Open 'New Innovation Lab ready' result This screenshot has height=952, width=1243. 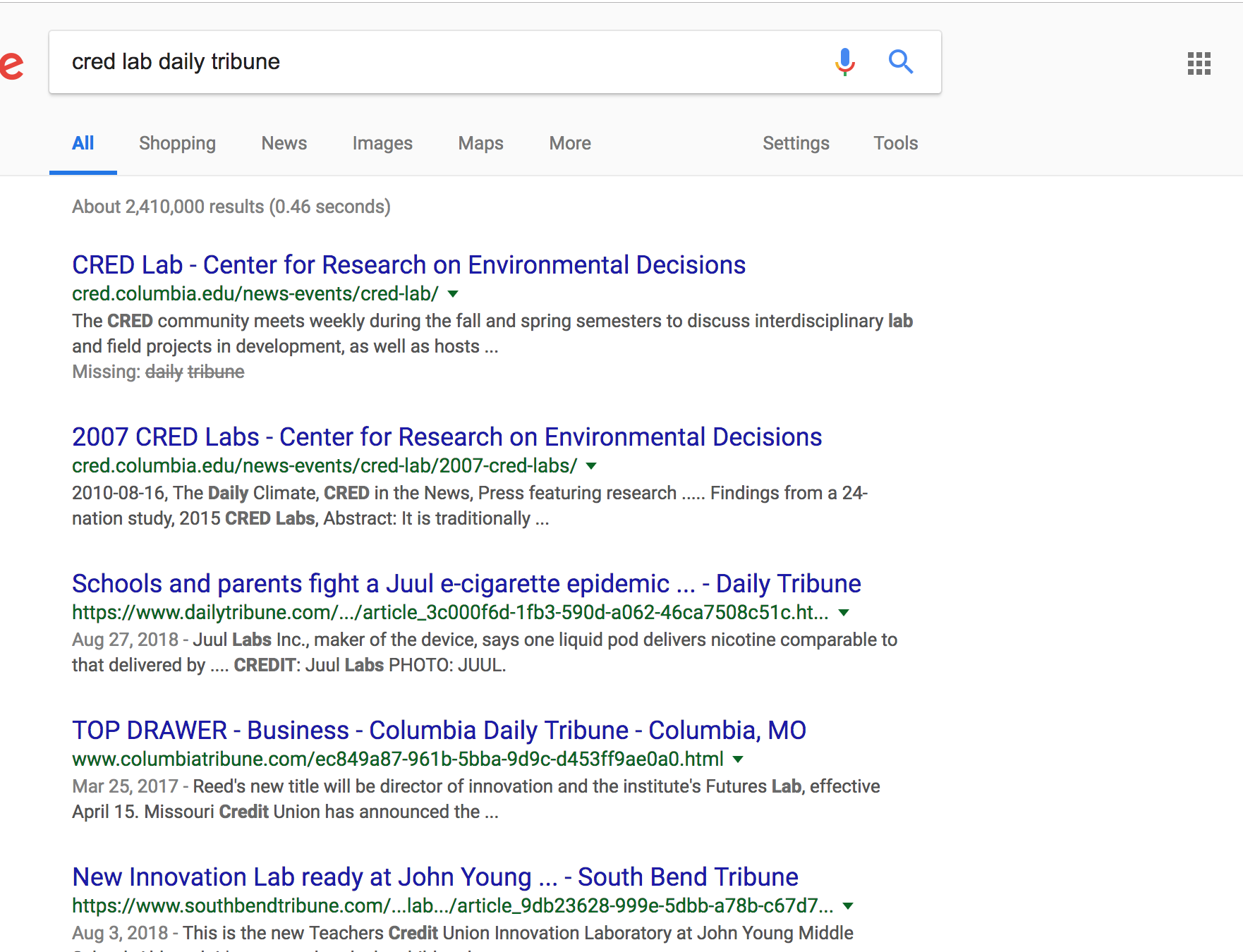pyautogui.click(x=435, y=877)
